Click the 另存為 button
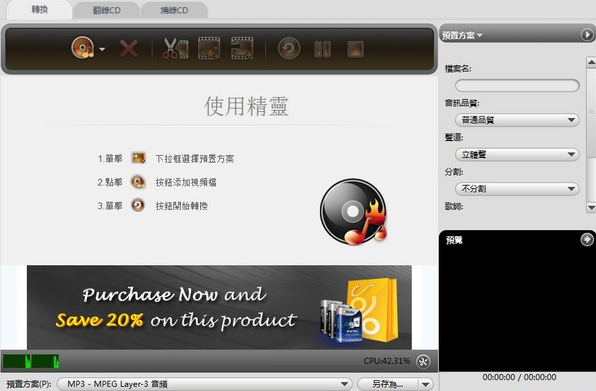 tap(388, 384)
